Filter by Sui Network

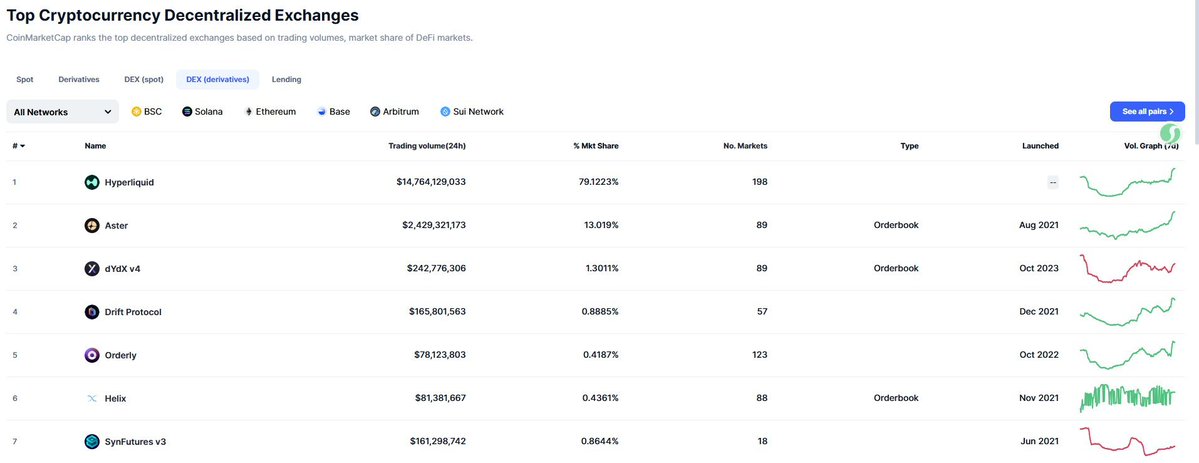click(x=472, y=112)
